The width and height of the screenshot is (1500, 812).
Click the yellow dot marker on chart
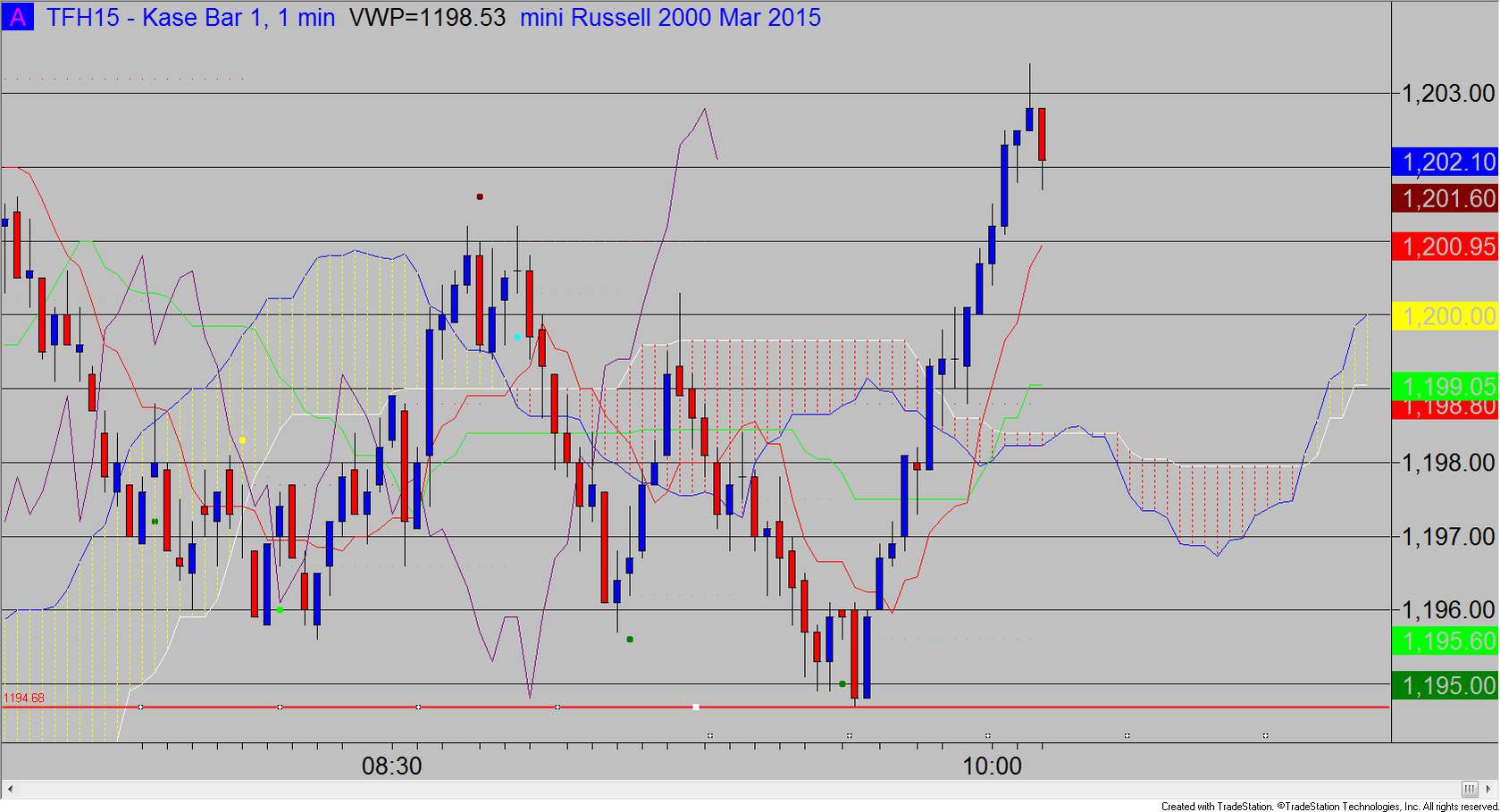coord(242,440)
